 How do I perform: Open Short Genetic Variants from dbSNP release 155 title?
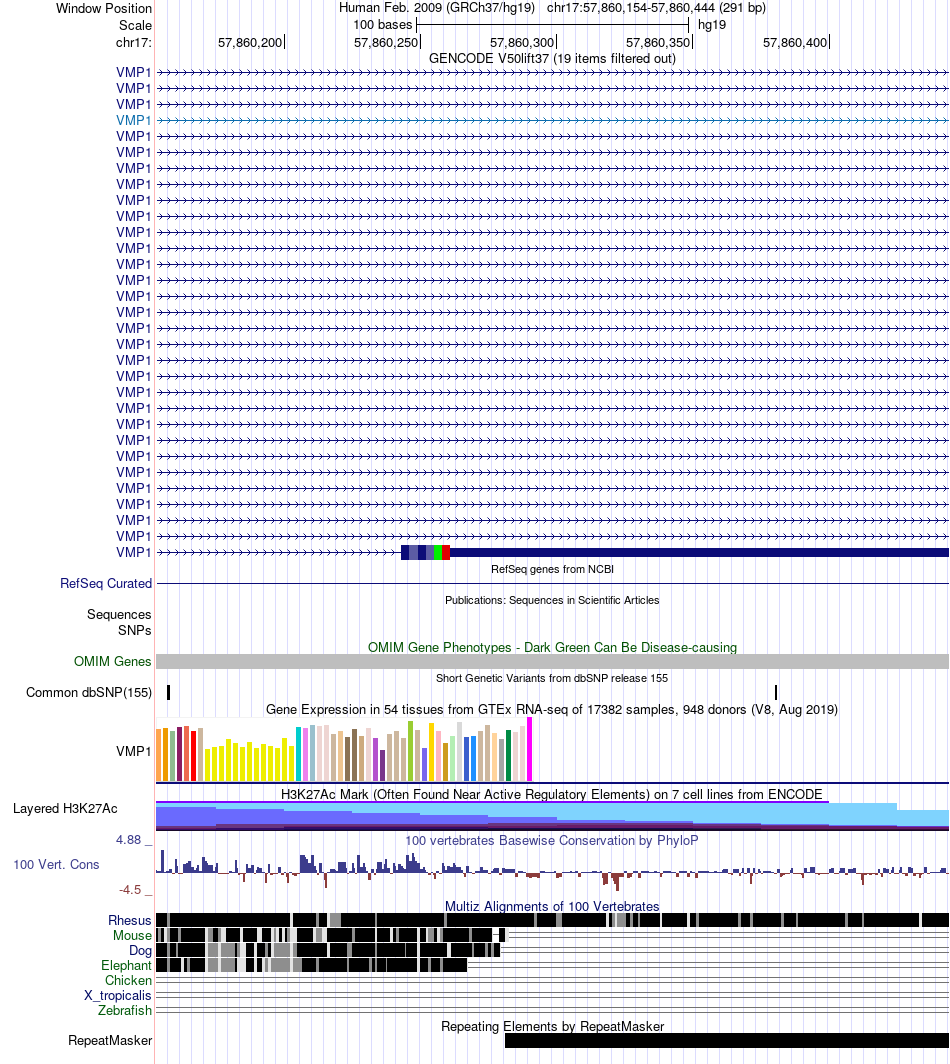coord(552,679)
